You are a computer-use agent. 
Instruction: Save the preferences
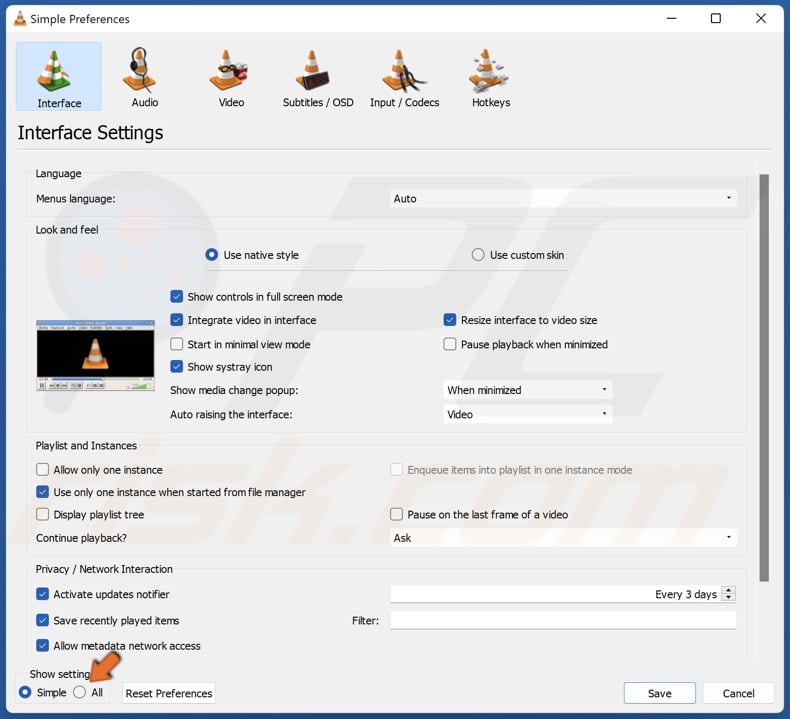coord(660,693)
